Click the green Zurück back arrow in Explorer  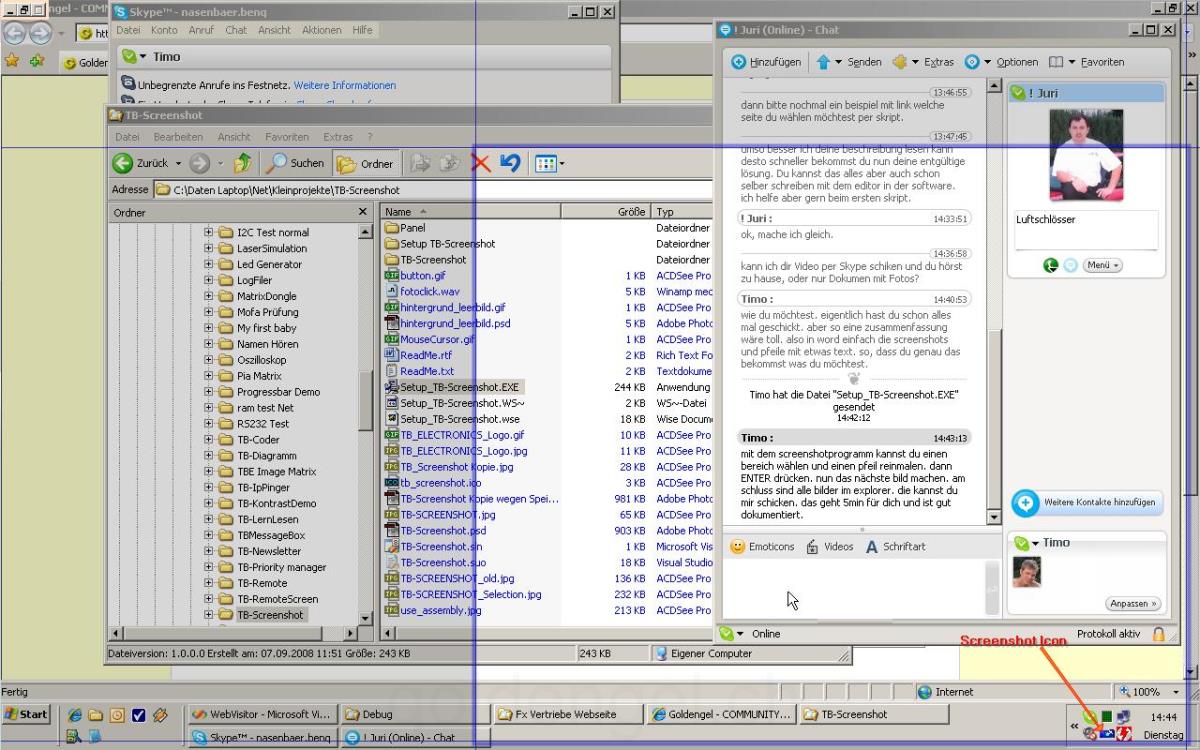(x=123, y=163)
